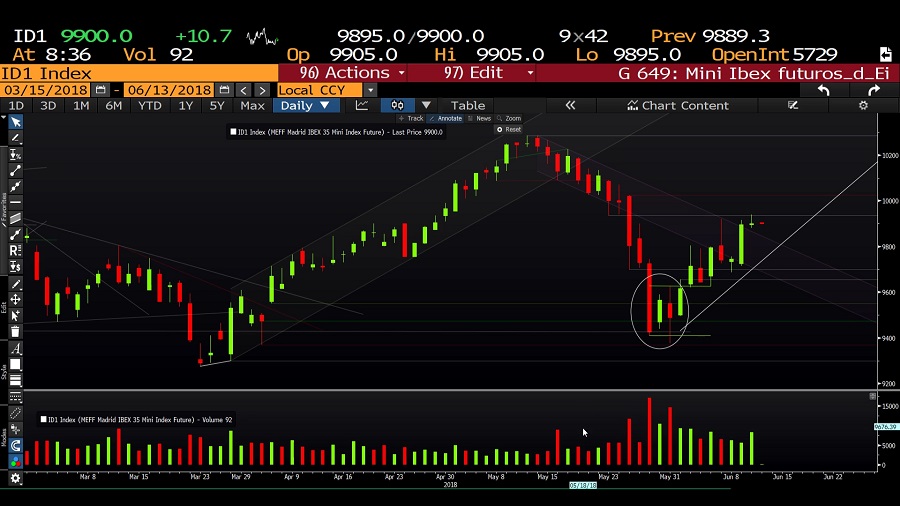Pick the trend line drawing tool
Image resolution: width=900 pixels, height=506 pixels.
coord(15,170)
